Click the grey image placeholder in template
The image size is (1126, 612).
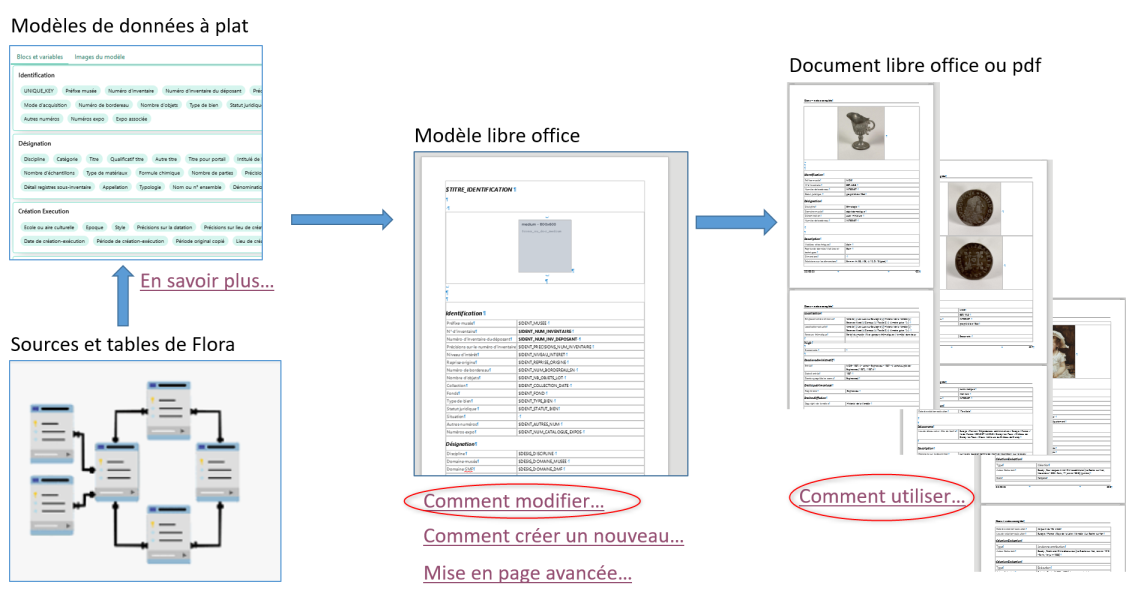pyautogui.click(x=545, y=246)
